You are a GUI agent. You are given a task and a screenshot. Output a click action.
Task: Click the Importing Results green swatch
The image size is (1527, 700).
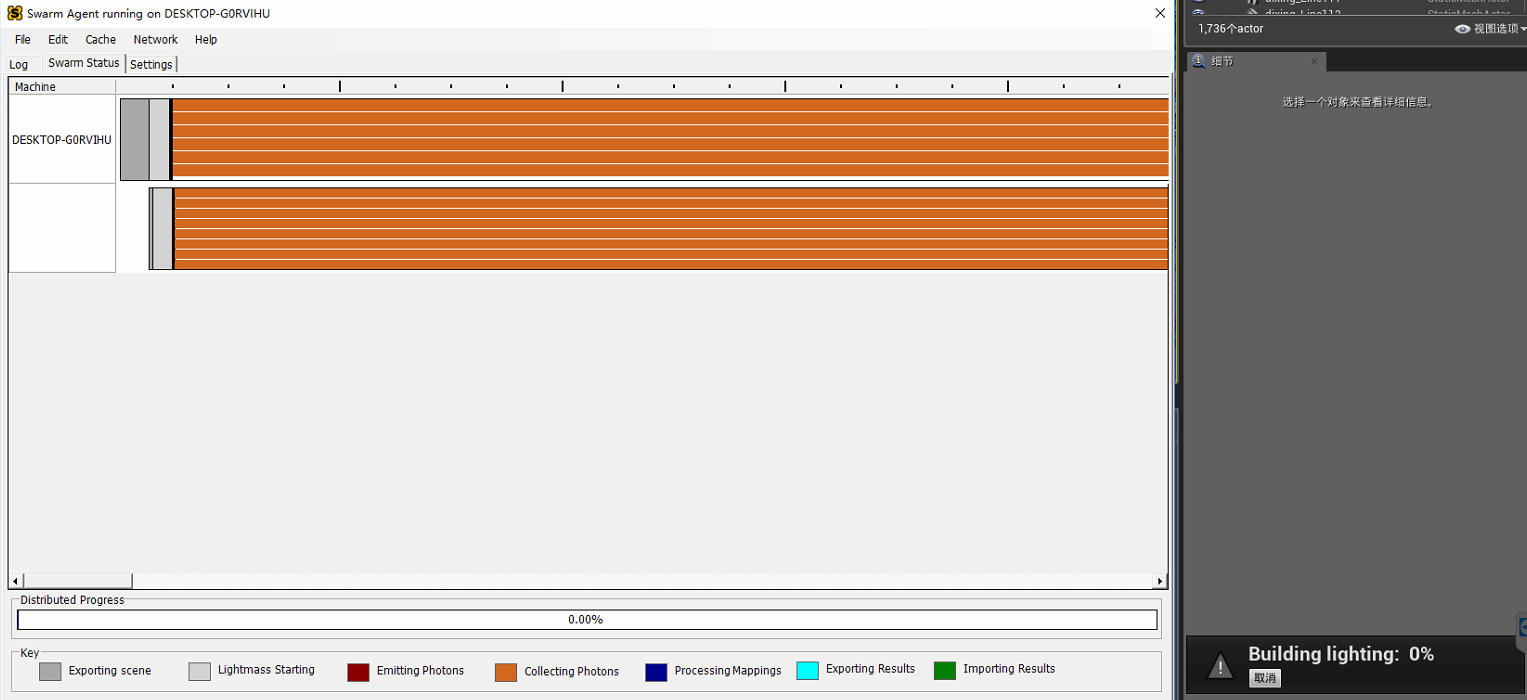click(x=945, y=670)
